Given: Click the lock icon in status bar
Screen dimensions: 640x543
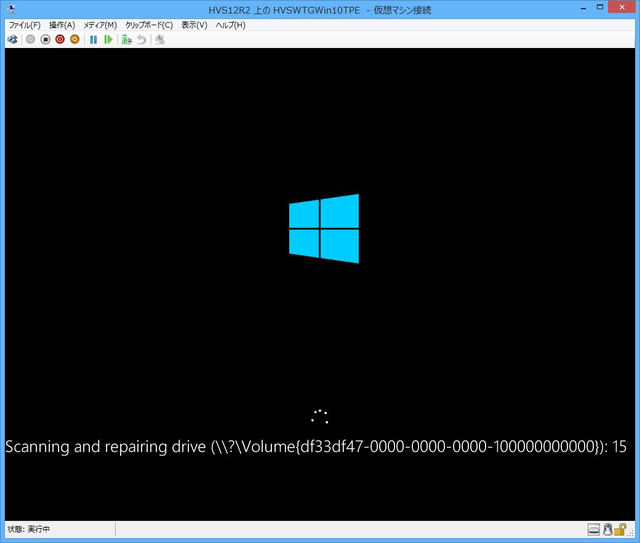Looking at the screenshot, I should pos(620,530).
